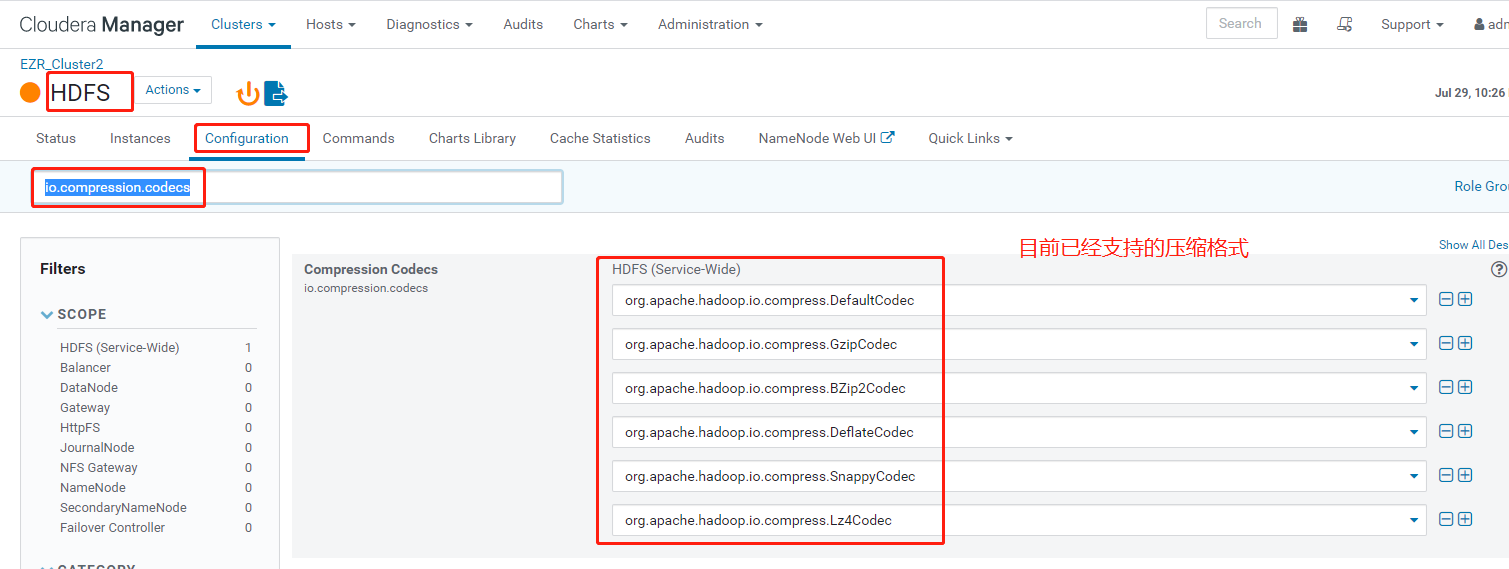Click the io.compression.codecs configuration search field
The image size is (1509, 569).
pos(298,187)
